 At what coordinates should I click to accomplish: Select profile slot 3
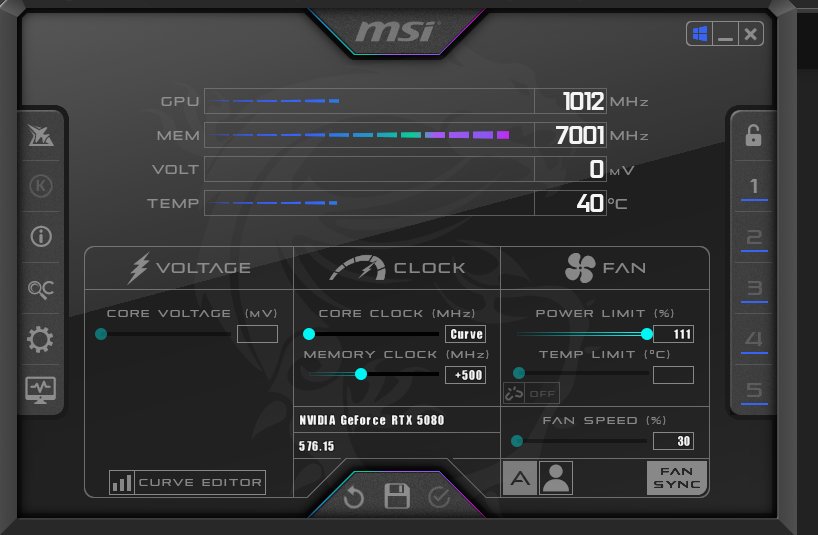click(754, 289)
